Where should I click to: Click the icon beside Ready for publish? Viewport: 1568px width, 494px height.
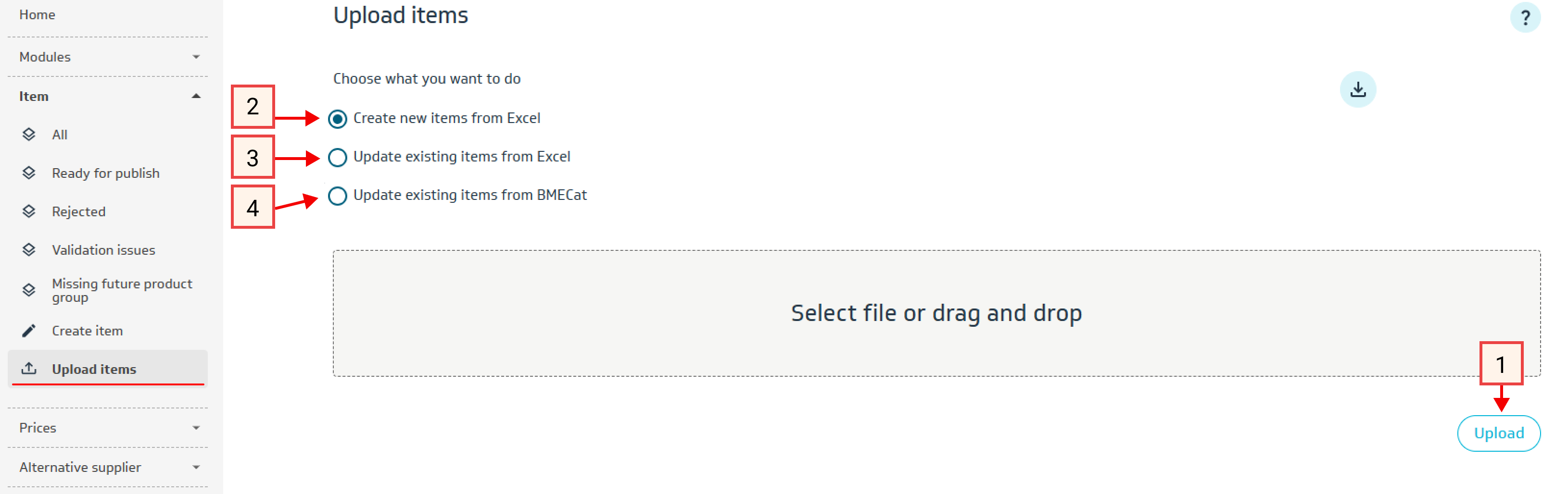coord(28,173)
